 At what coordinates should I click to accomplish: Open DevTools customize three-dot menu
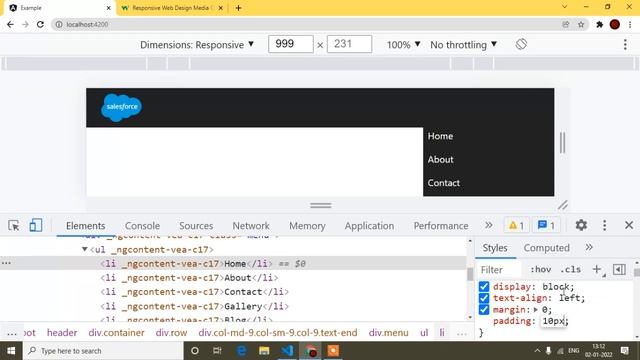604,225
